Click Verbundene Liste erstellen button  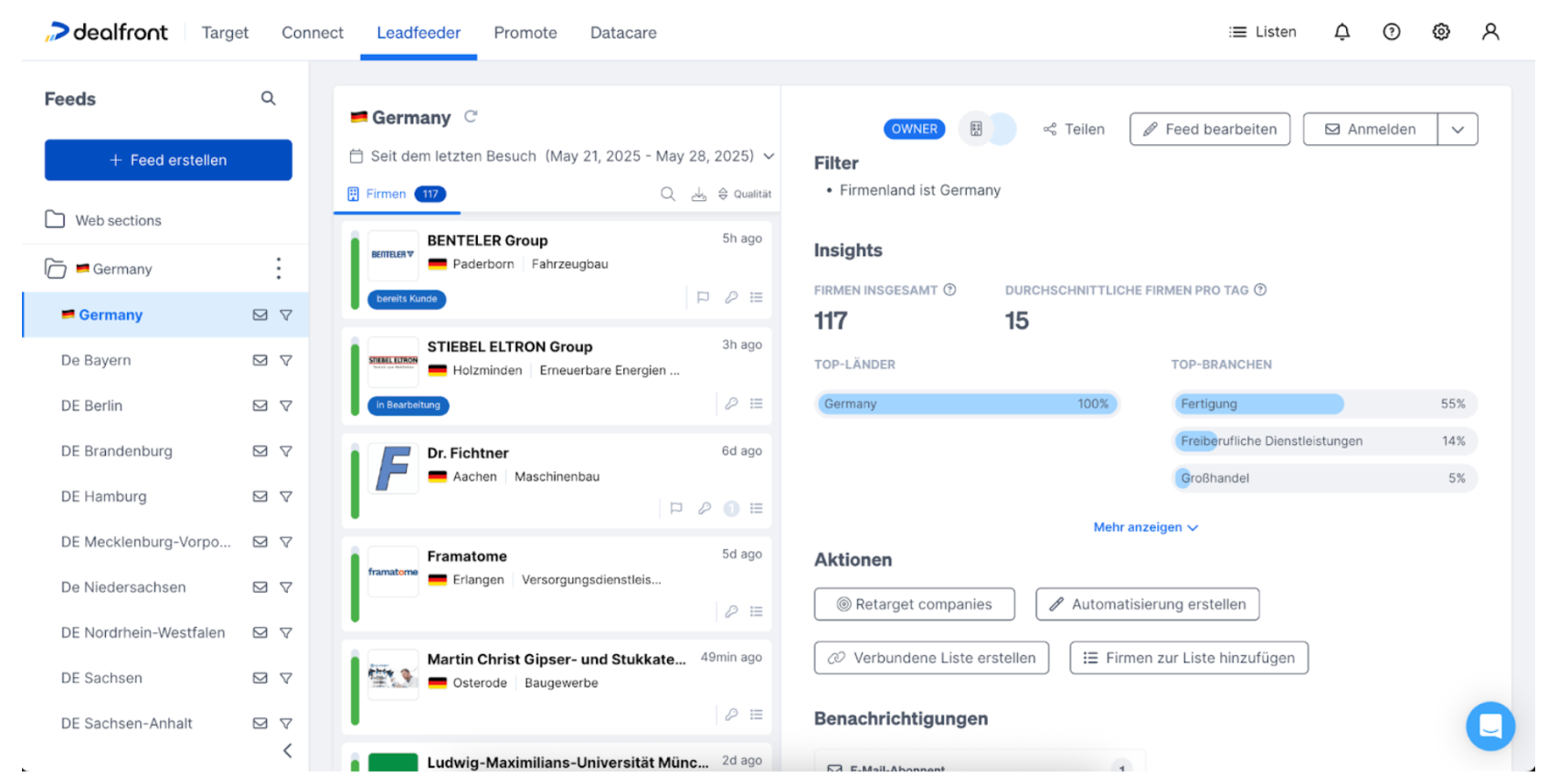pos(931,658)
